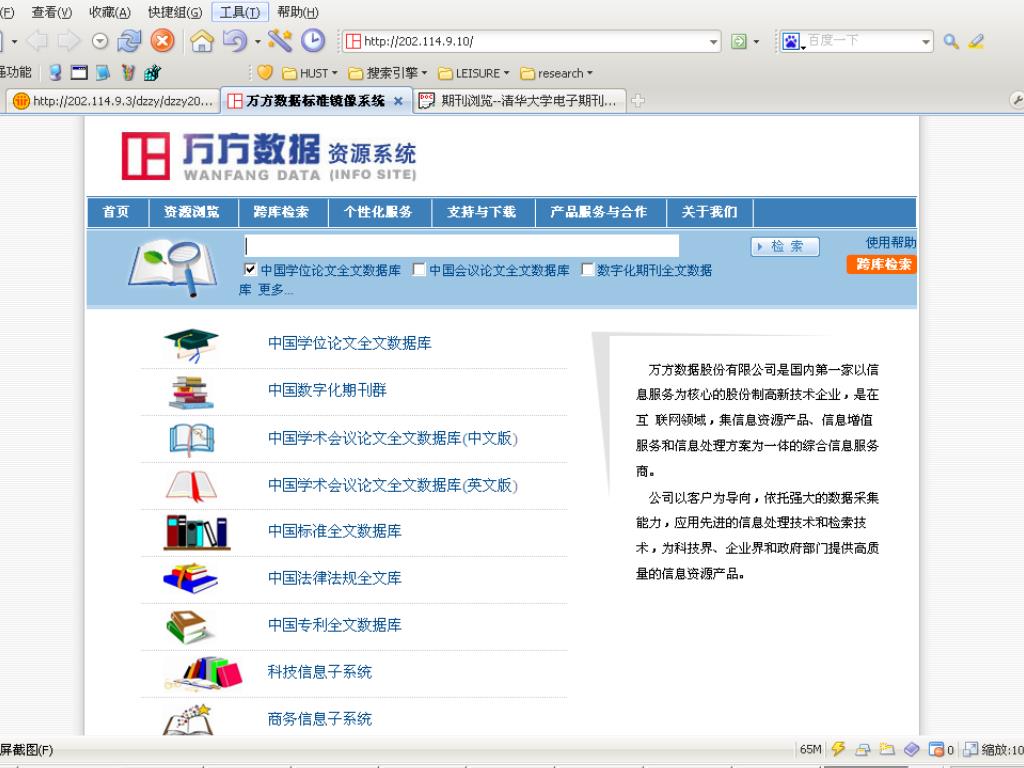Screen dimensions: 1024x768
Task: Check the 中国会议论文全文数据库 checkbox
Action: pyautogui.click(x=419, y=269)
